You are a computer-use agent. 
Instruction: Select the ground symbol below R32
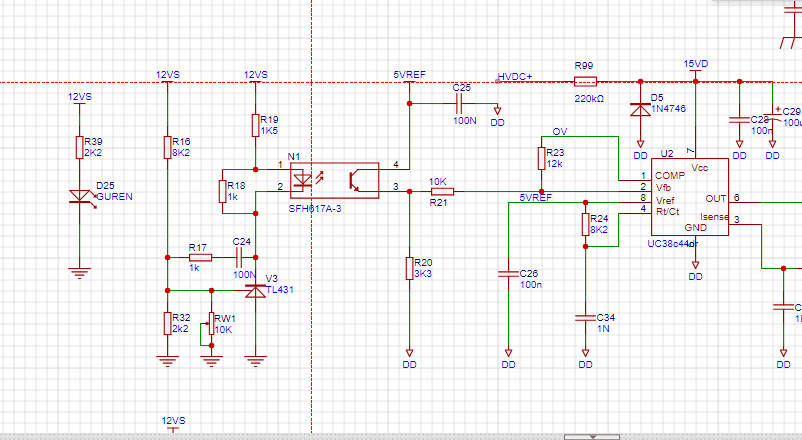pos(167,361)
